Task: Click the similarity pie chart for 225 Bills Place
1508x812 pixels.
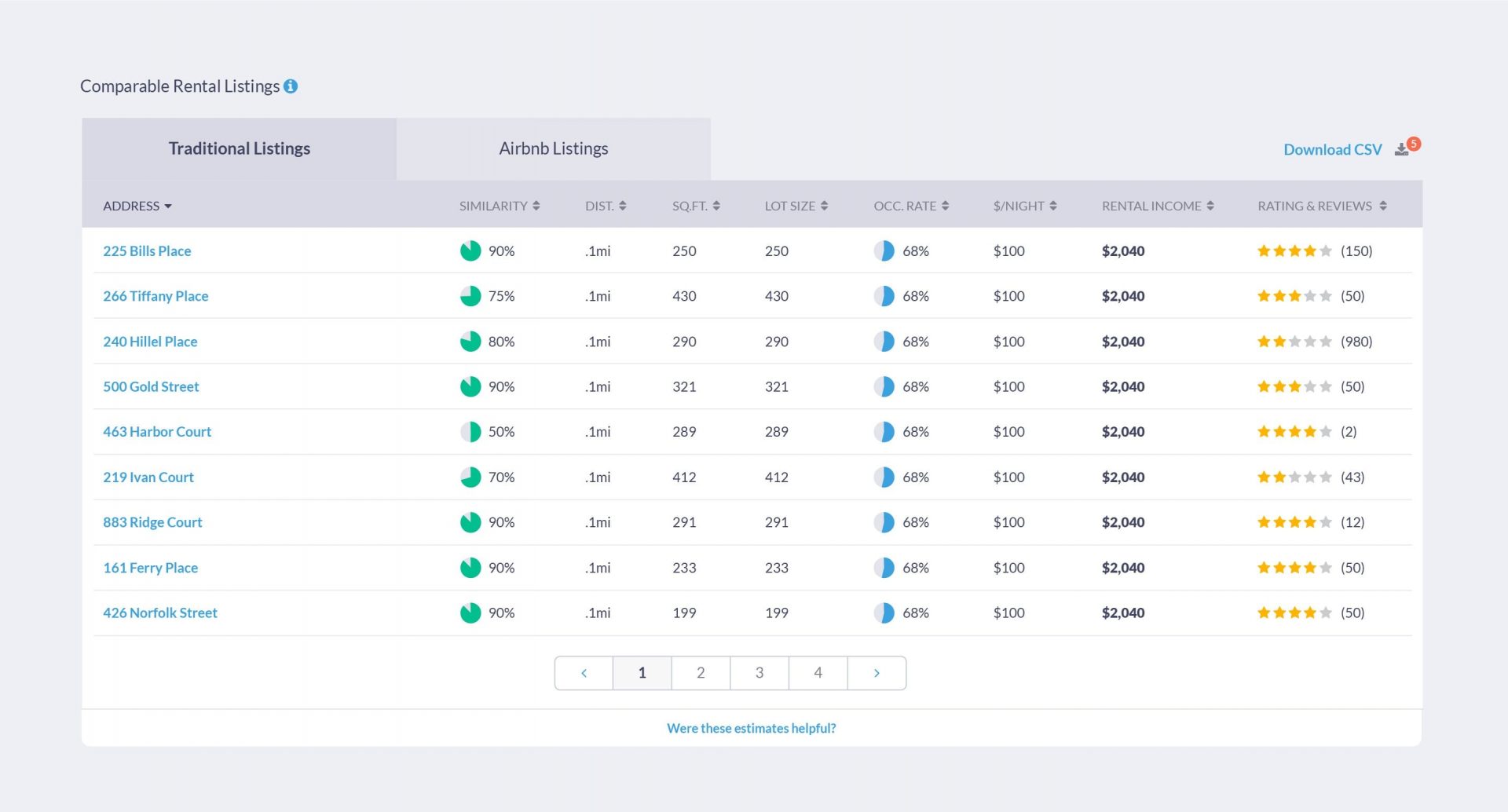Action: tap(470, 251)
